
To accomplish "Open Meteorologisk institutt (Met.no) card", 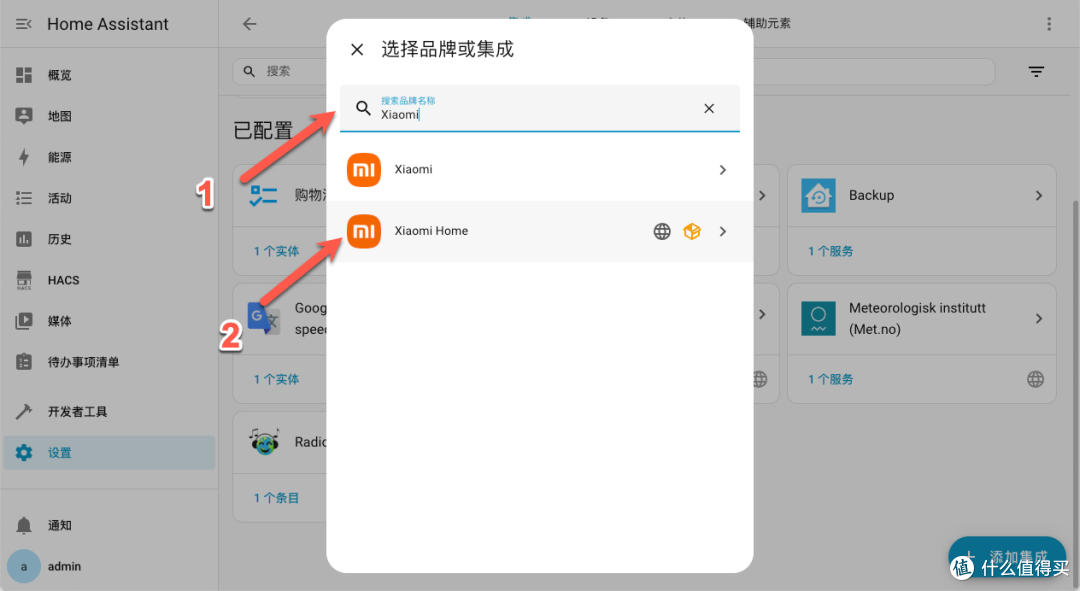I will [x=922, y=319].
